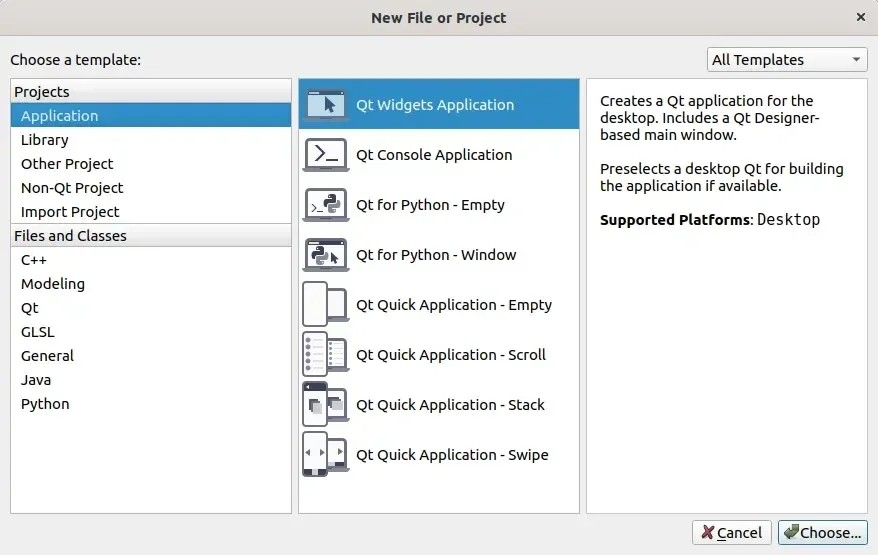The width and height of the screenshot is (878, 555).
Task: Select the Qt Quick Application - Empty icon
Action: pos(326,304)
